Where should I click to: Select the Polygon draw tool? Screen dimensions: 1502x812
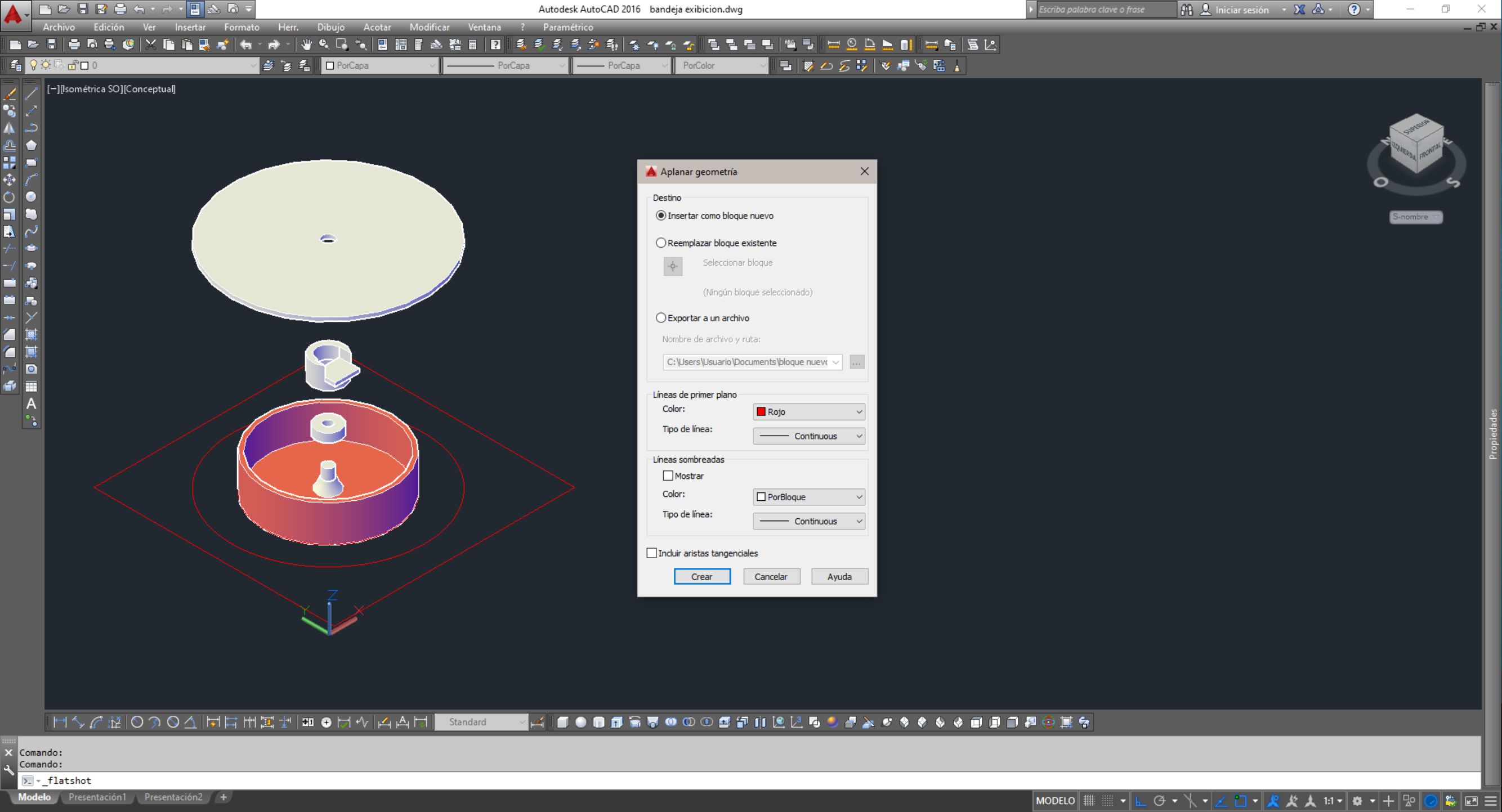coord(31,145)
